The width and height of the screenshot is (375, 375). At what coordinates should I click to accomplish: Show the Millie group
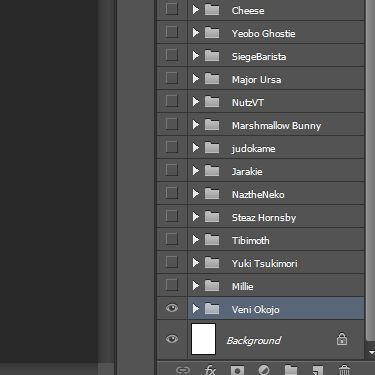(x=171, y=285)
